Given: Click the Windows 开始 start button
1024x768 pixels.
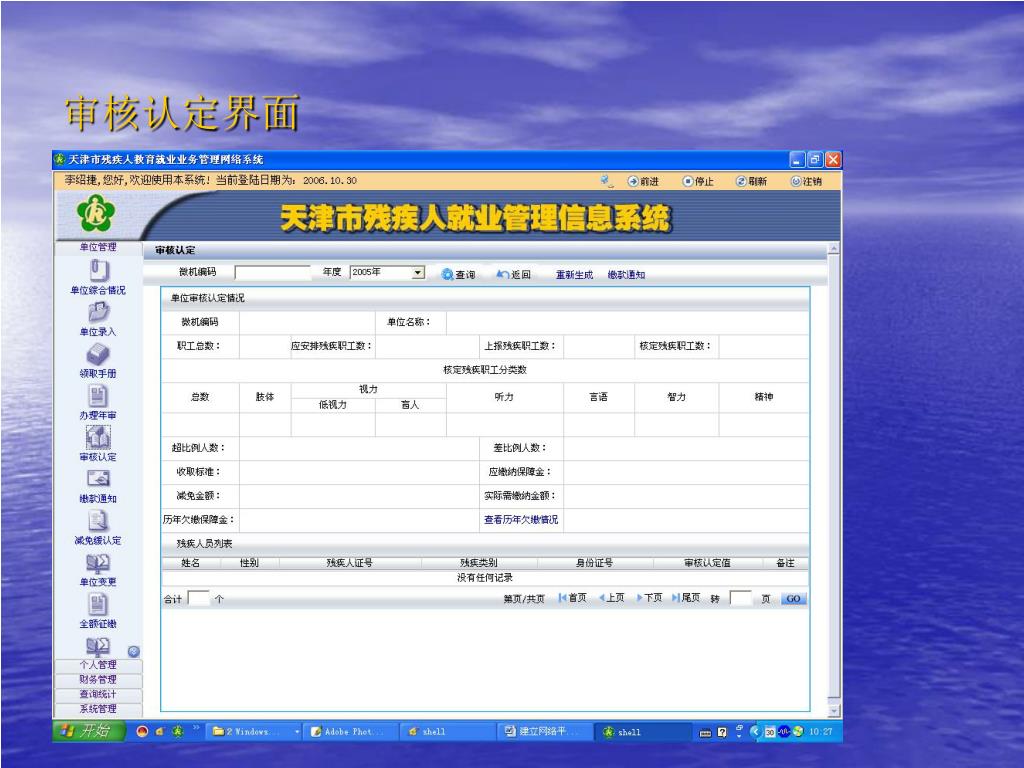Looking at the screenshot, I should [89, 731].
